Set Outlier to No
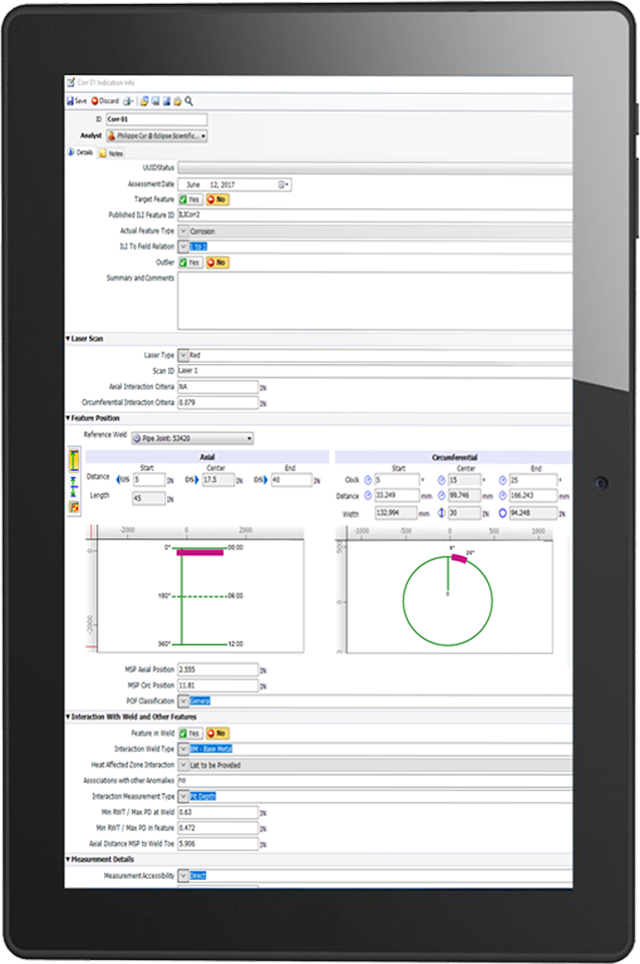This screenshot has height=964, width=640. click(x=217, y=263)
